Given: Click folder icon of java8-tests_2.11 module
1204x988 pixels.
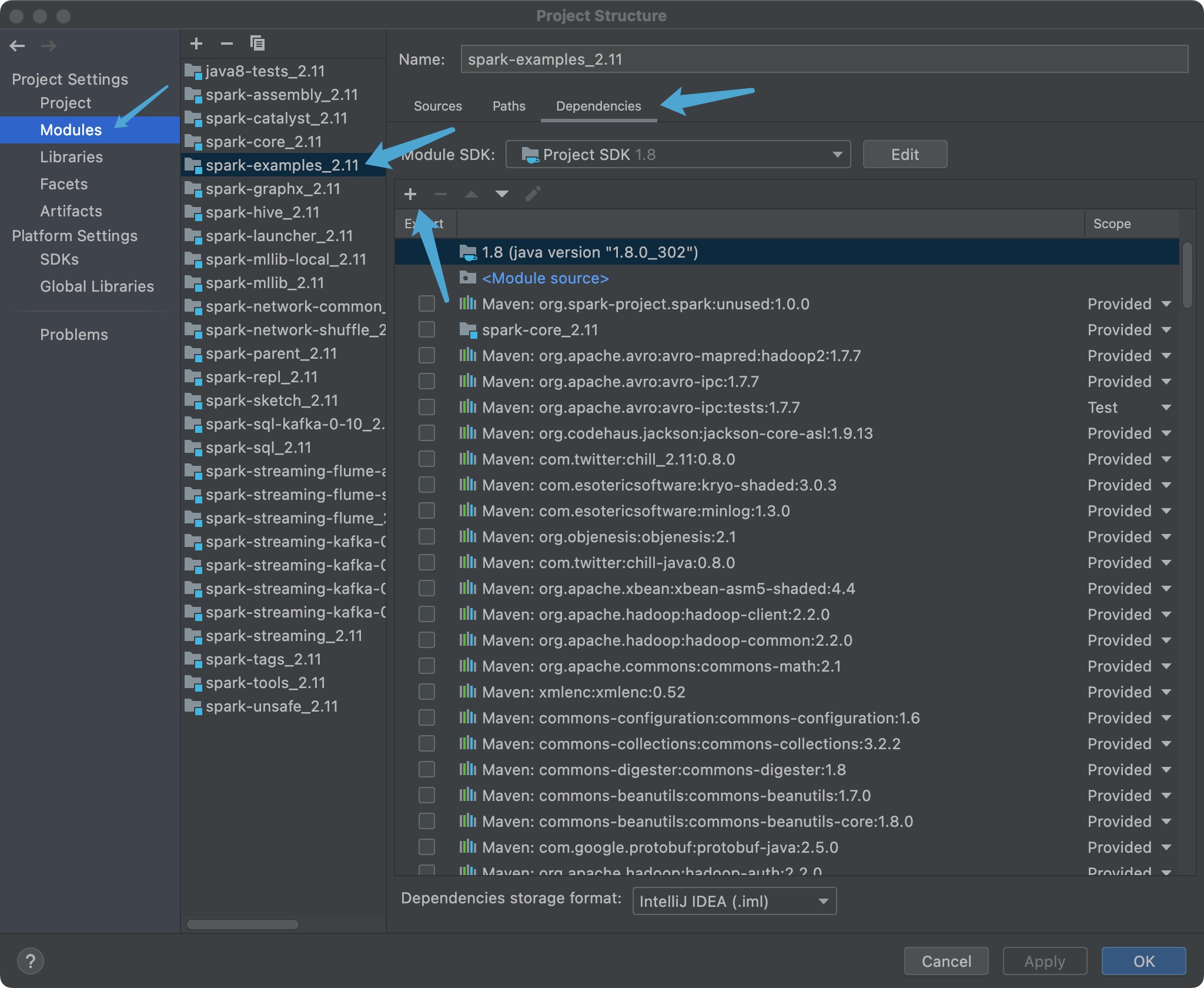Looking at the screenshot, I should tap(193, 71).
